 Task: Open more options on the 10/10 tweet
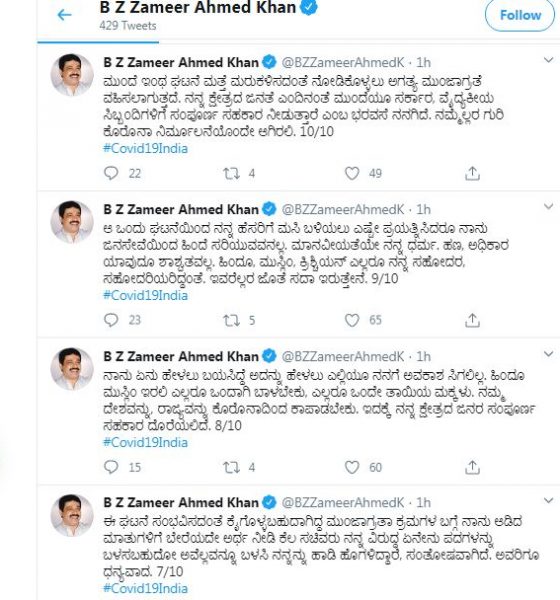coord(549,60)
